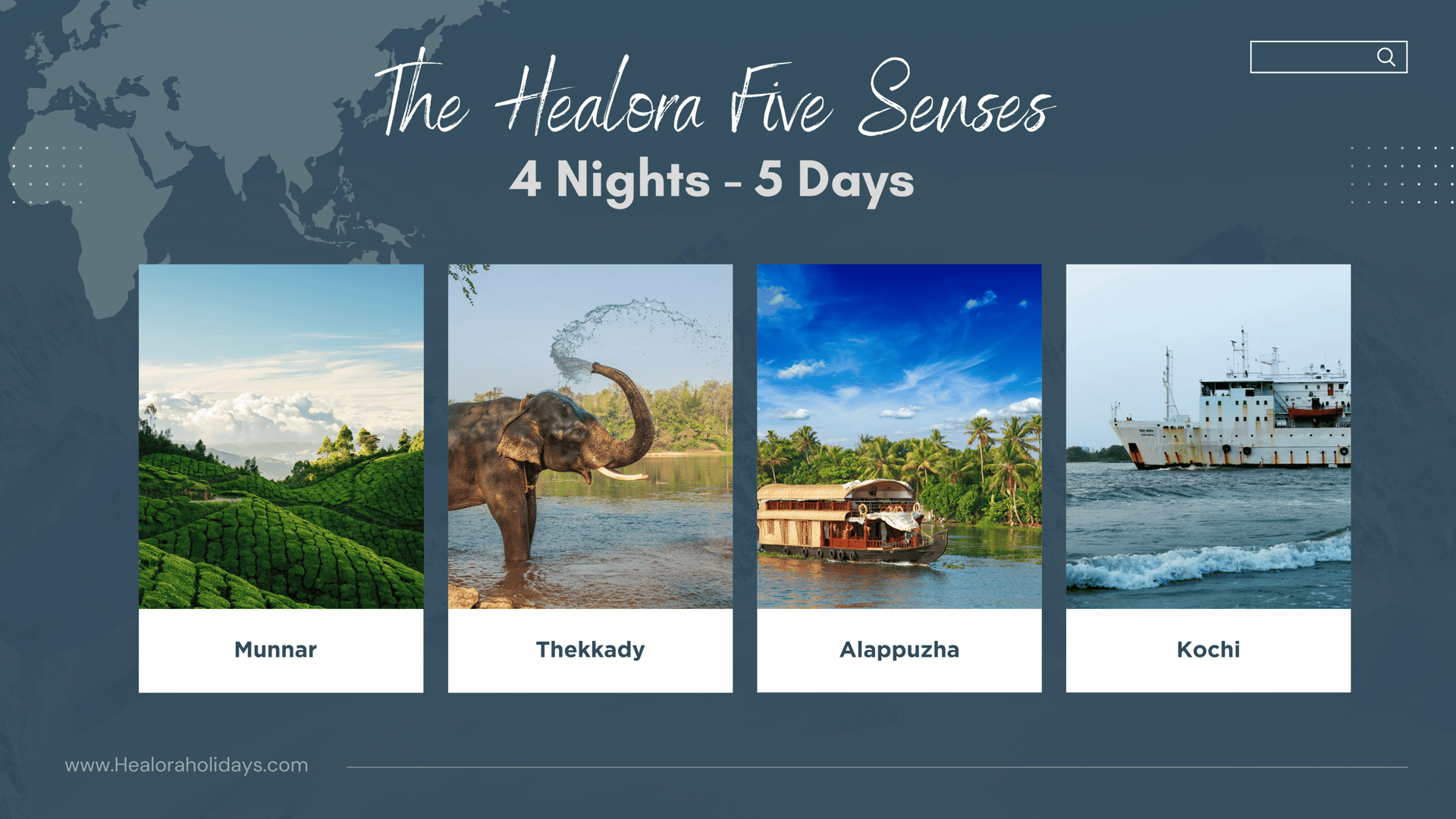Select the Alappuzha destination label
Screen dimensions: 1456x819
(899, 650)
